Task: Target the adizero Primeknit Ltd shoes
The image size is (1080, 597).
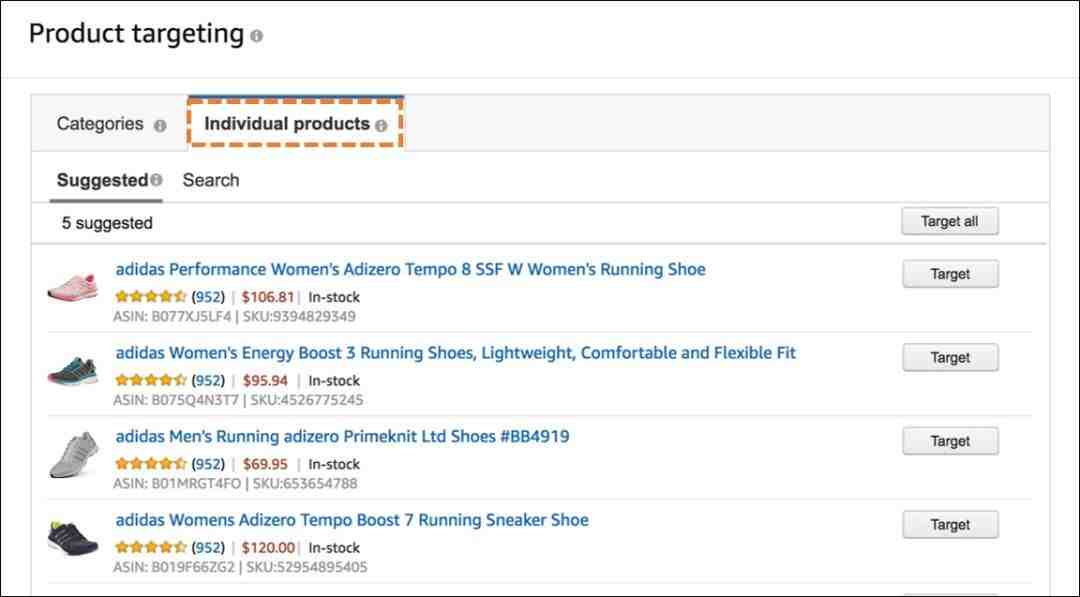Action: (951, 441)
